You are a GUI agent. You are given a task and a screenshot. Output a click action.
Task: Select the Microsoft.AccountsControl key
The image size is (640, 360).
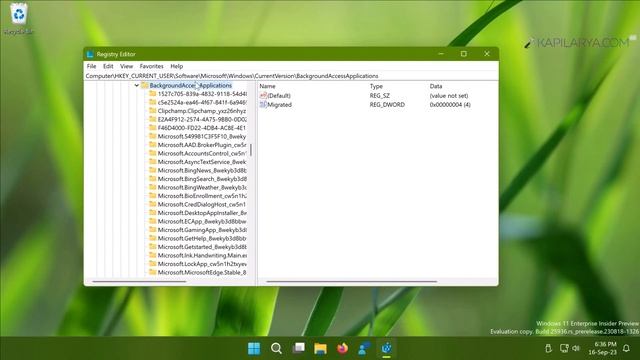point(202,153)
